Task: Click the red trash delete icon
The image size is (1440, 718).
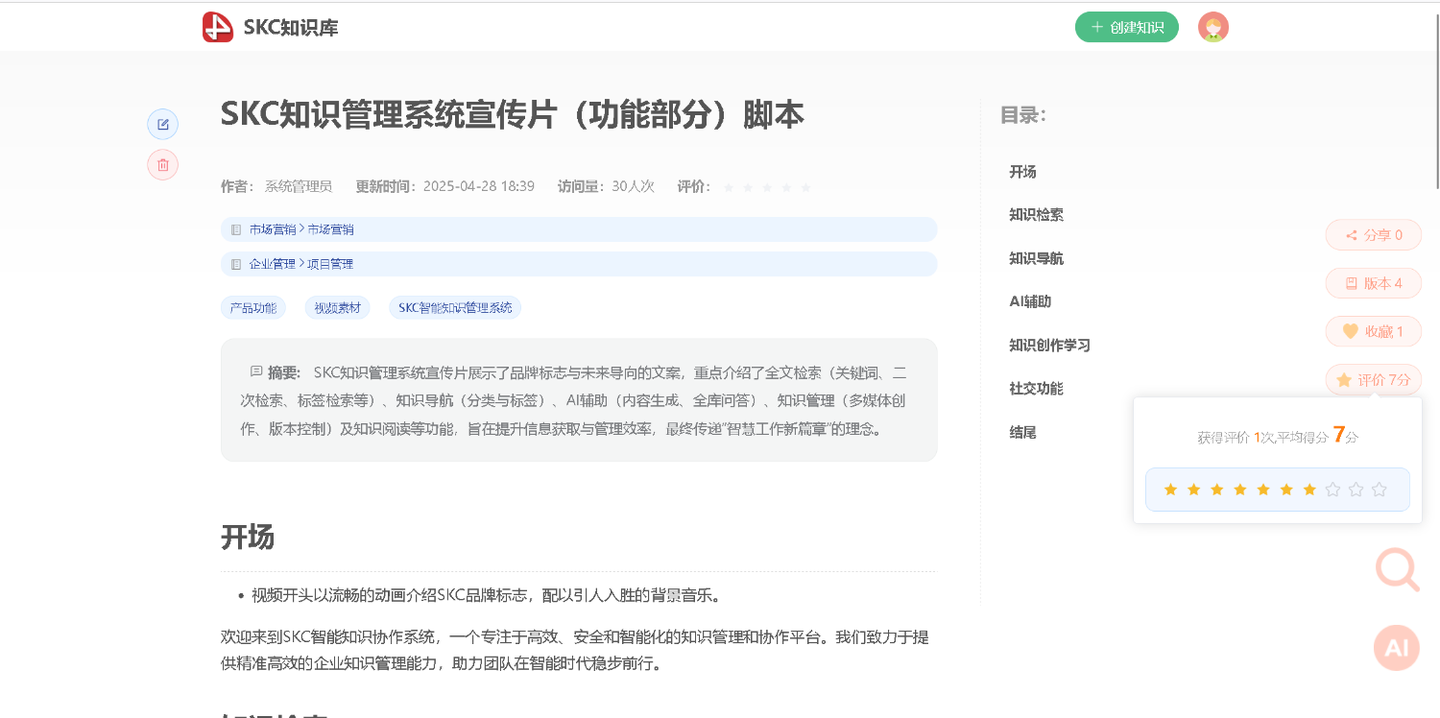Action: [x=163, y=165]
